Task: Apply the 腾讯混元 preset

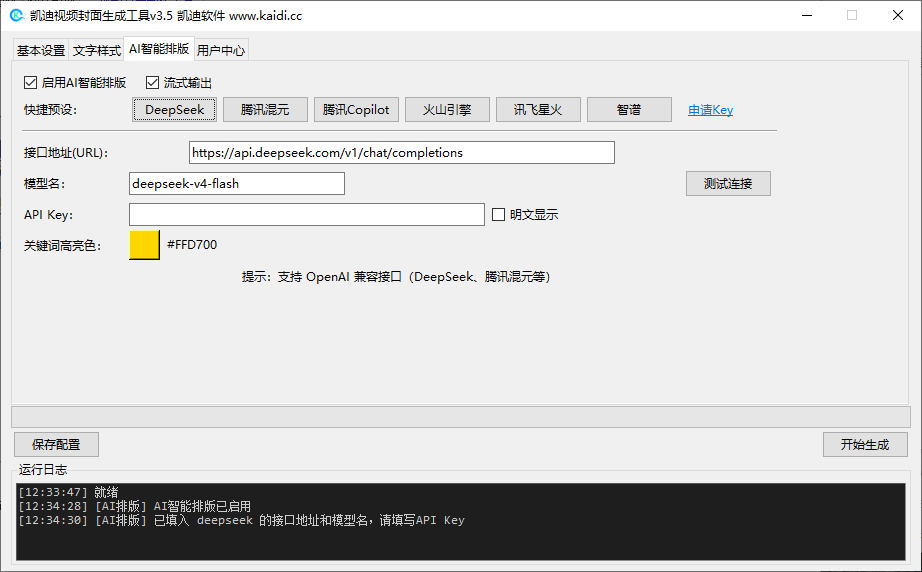Action: click(265, 110)
